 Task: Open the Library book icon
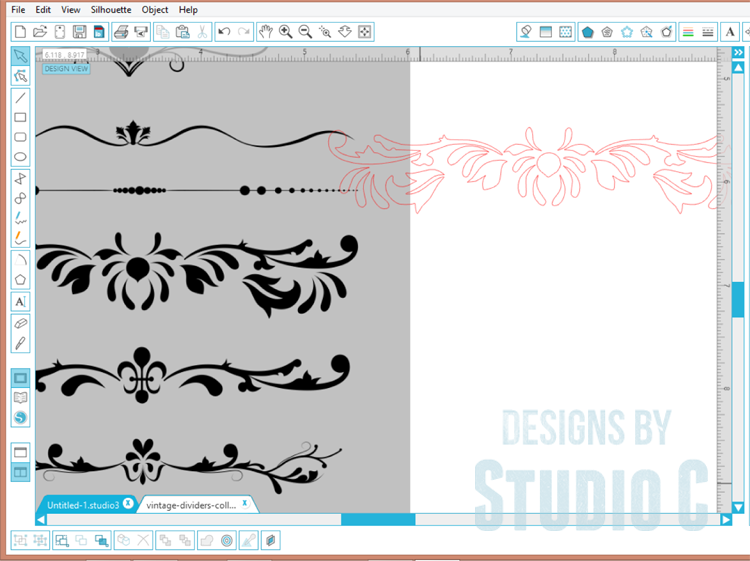pyautogui.click(x=20, y=397)
